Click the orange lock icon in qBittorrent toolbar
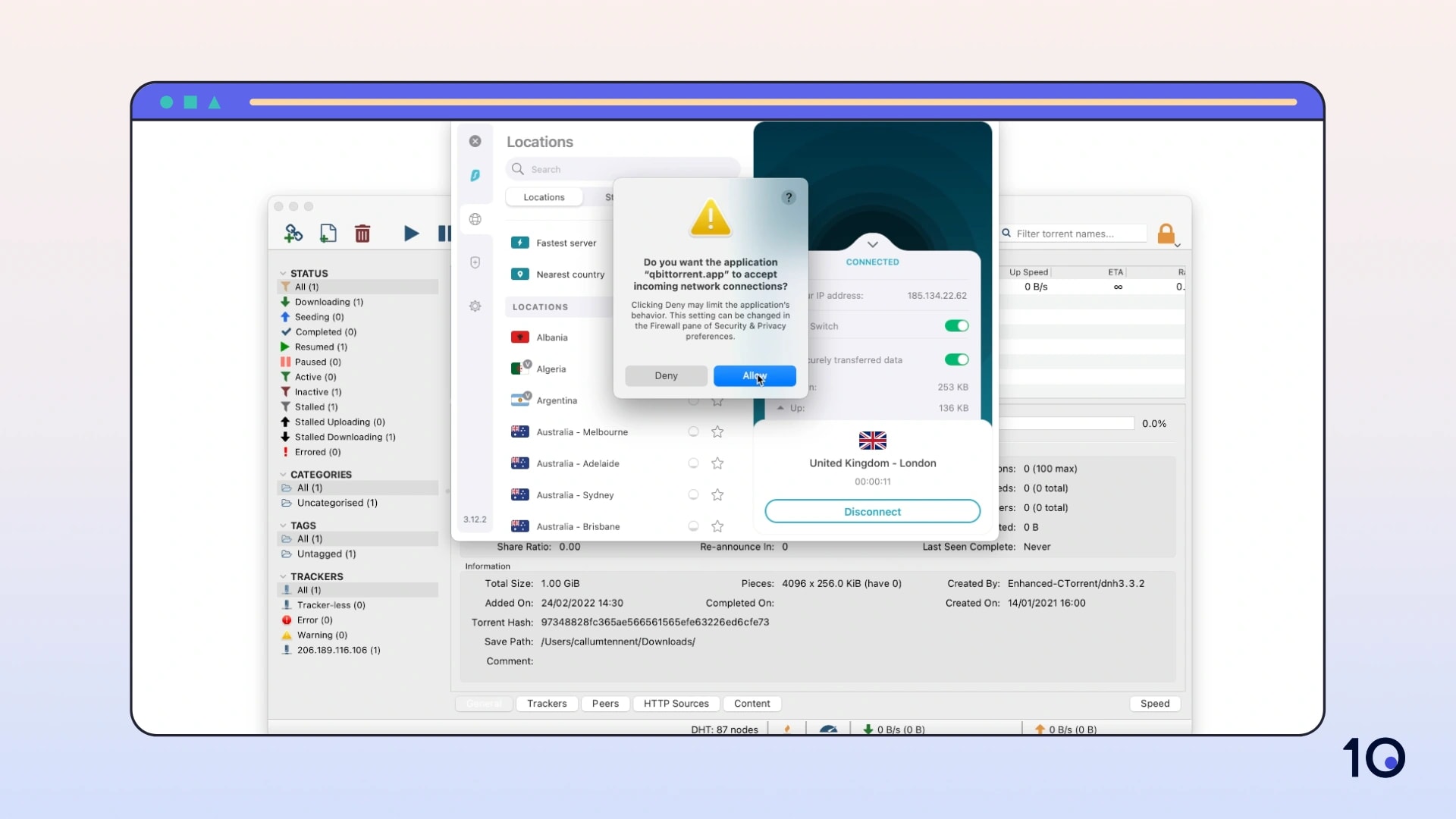This screenshot has height=819, width=1456. (1166, 234)
